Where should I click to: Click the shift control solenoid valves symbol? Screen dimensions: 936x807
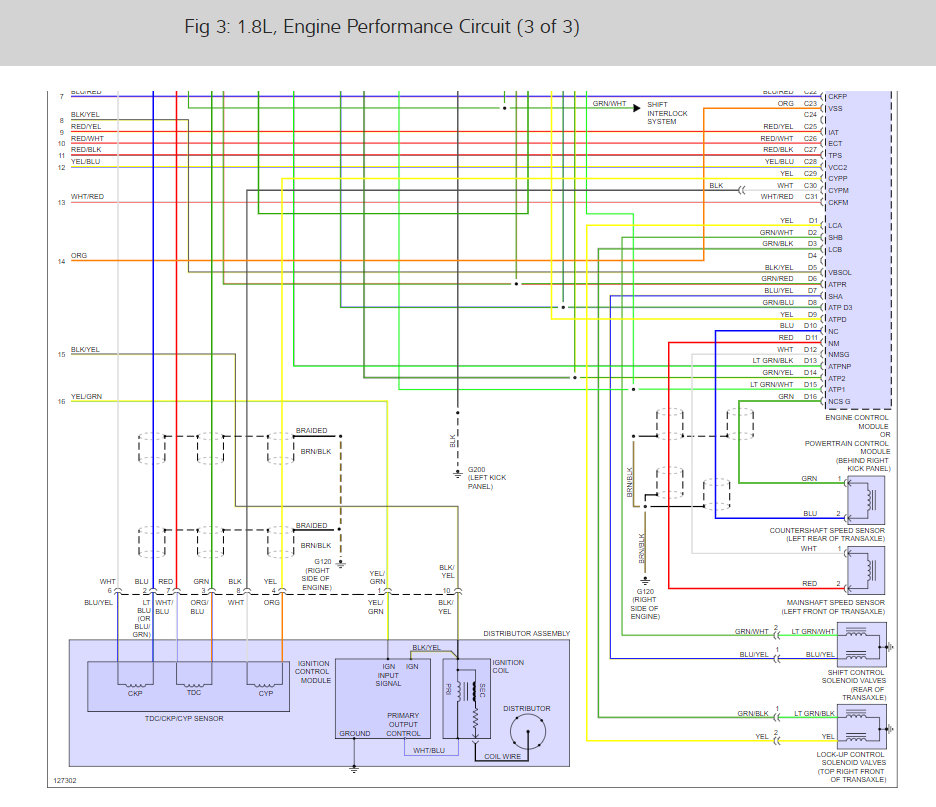click(x=862, y=645)
